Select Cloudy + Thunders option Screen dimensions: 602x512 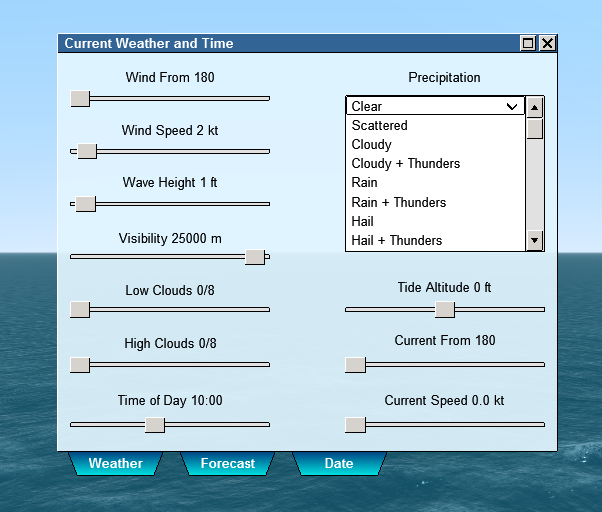[x=435, y=164]
